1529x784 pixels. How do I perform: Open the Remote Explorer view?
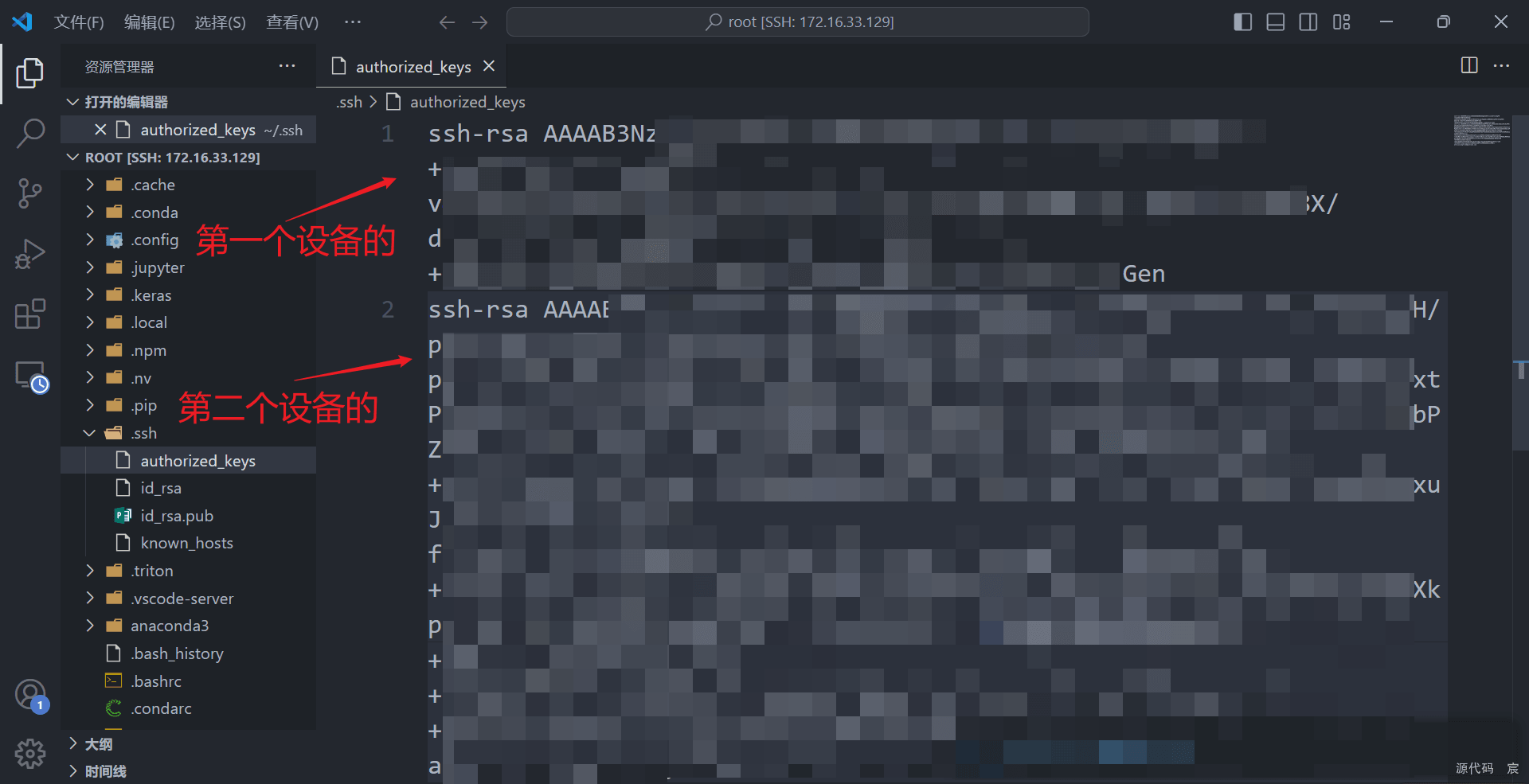point(32,376)
